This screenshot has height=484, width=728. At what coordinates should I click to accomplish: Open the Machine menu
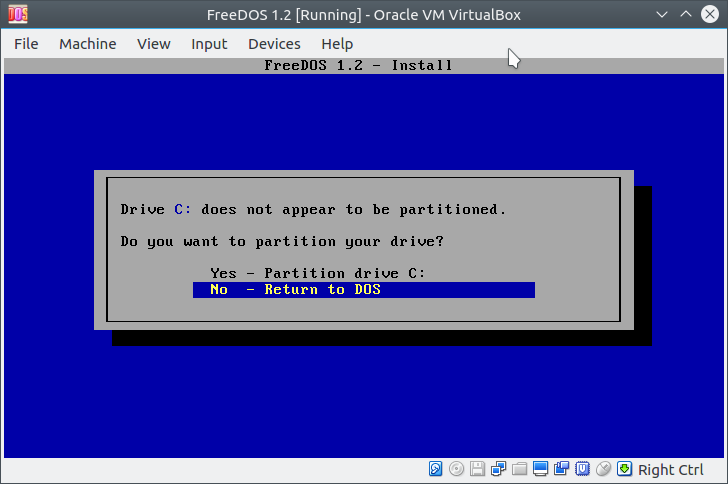(88, 44)
